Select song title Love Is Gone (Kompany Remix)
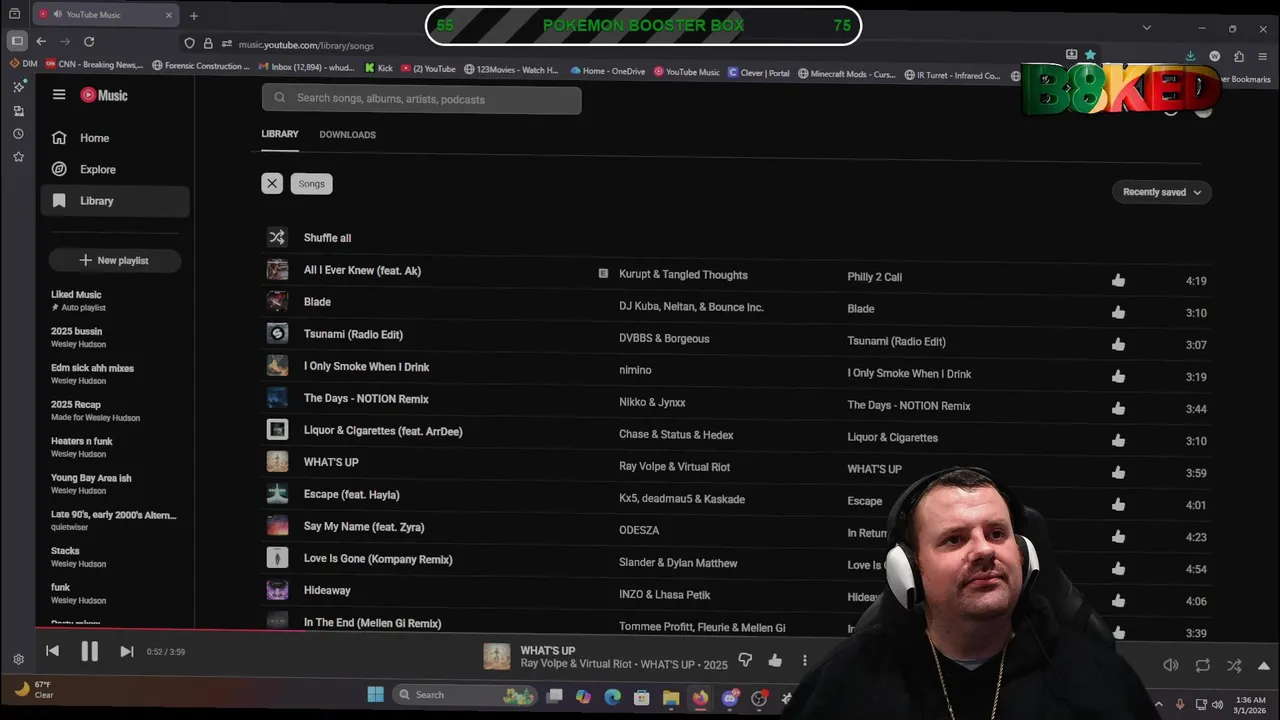The image size is (1280, 720). [x=378, y=559]
